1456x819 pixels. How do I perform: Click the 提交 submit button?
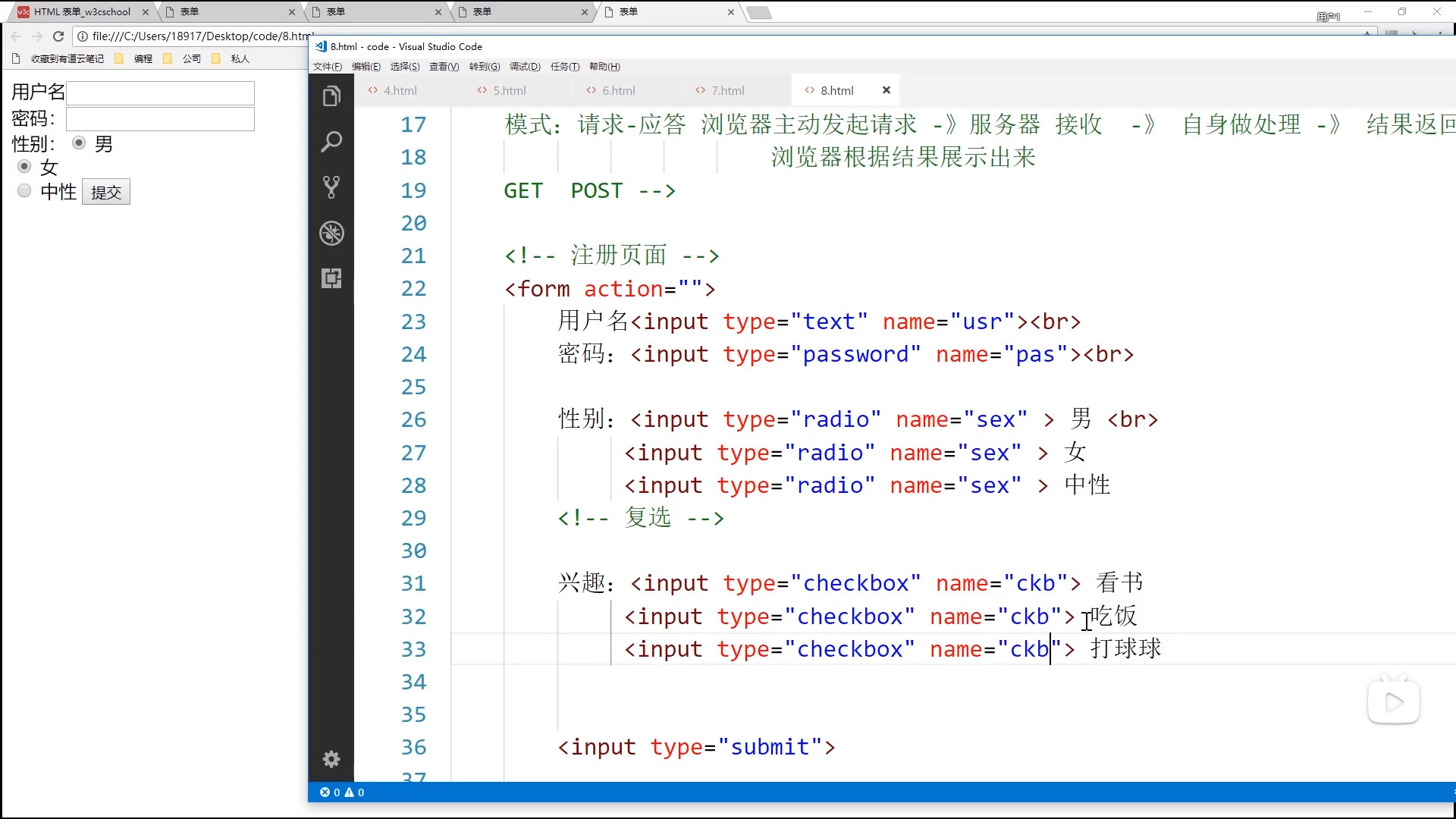point(106,193)
